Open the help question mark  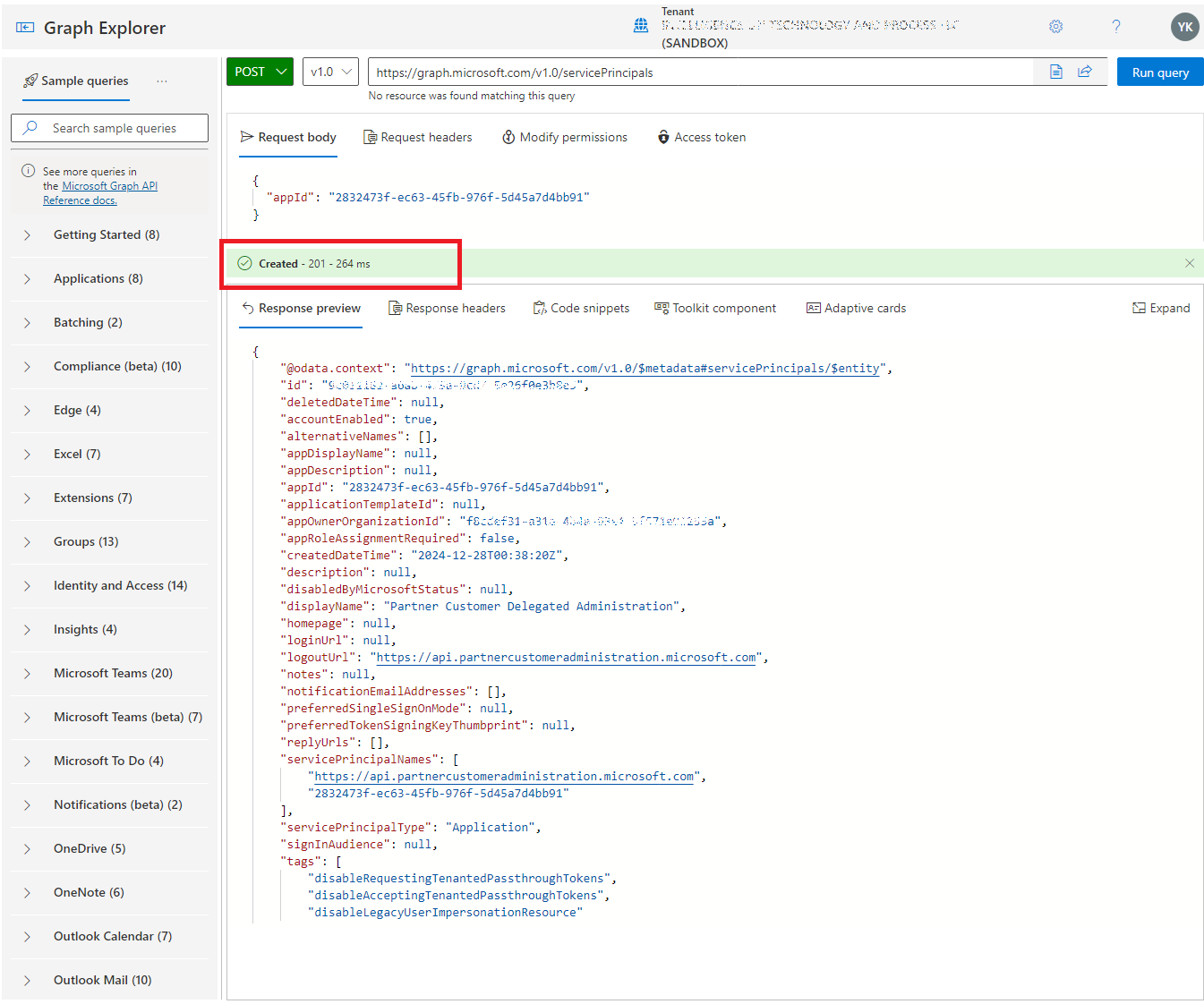(x=1116, y=27)
